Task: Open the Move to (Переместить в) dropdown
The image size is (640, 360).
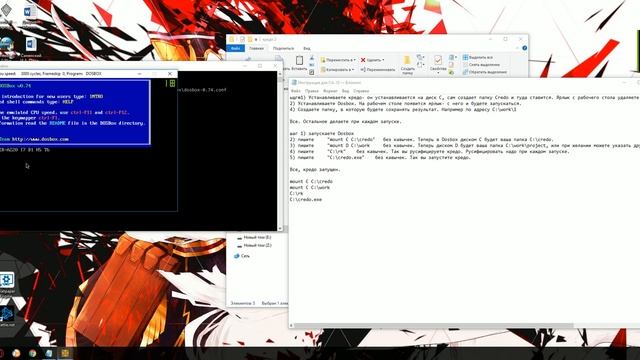Action: click(338, 60)
